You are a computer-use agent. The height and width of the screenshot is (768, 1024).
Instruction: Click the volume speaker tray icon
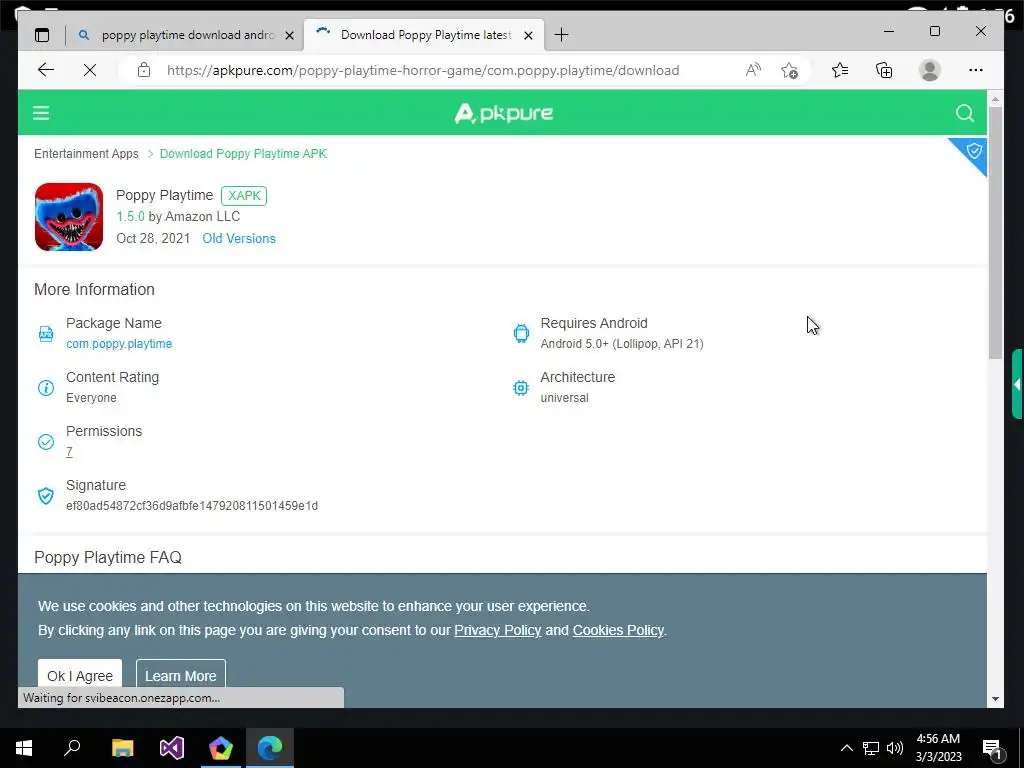pos(895,748)
